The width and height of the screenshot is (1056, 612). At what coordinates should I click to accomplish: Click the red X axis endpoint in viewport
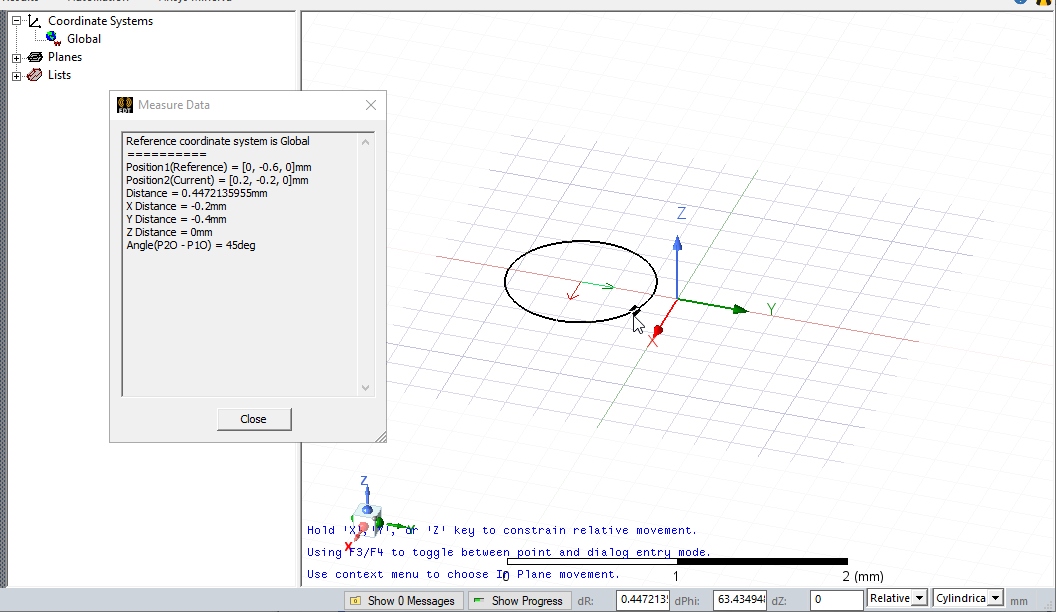pyautogui.click(x=658, y=331)
